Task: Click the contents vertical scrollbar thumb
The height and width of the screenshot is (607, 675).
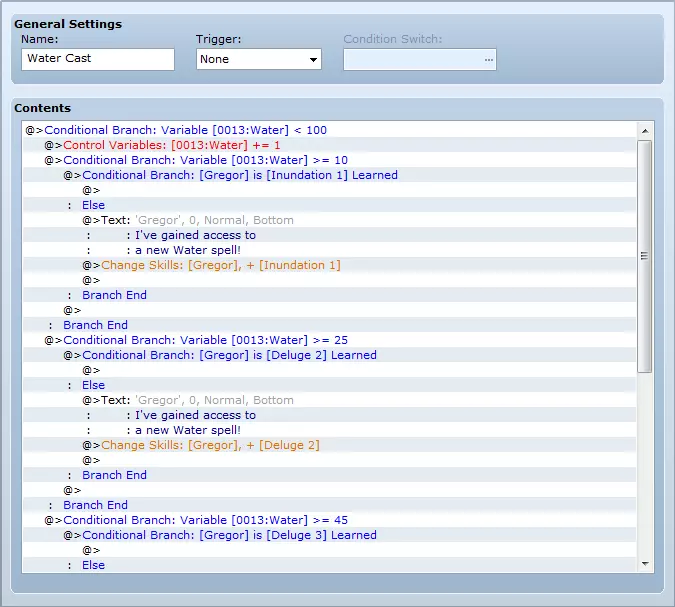Action: pyautogui.click(x=645, y=256)
